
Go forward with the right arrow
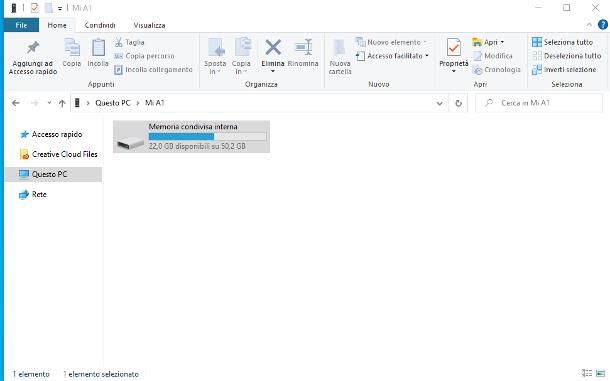(x=34, y=103)
